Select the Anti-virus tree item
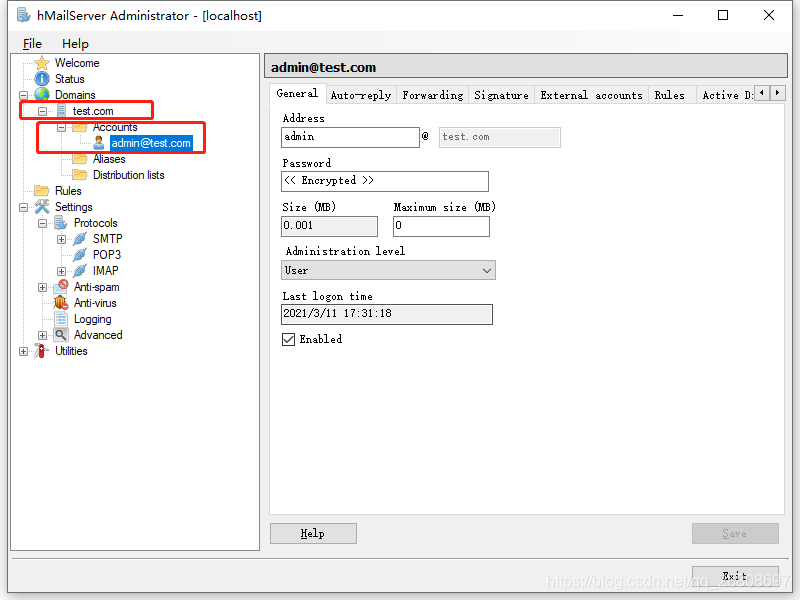The width and height of the screenshot is (800, 600). (95, 303)
